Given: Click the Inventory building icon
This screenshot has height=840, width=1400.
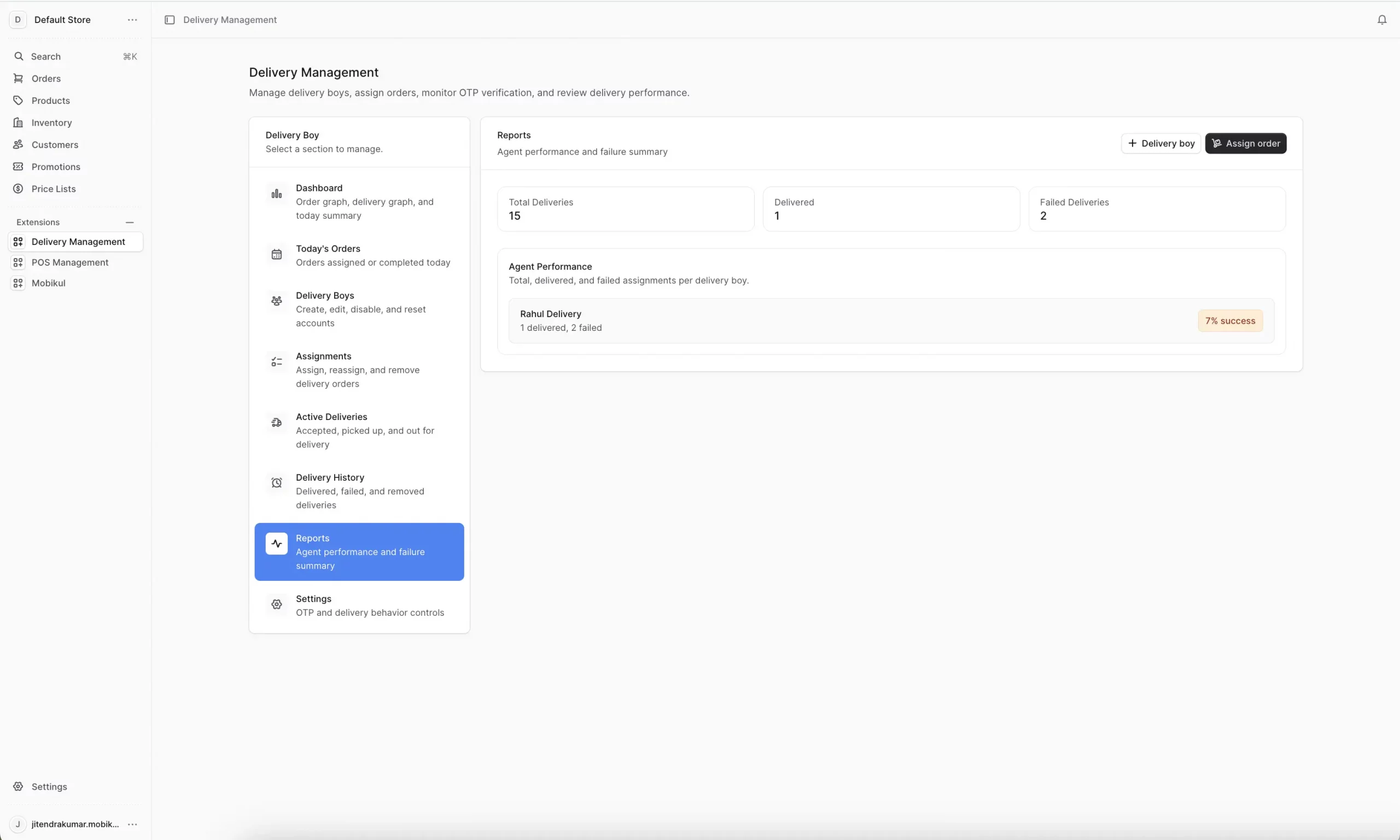Looking at the screenshot, I should click(18, 123).
